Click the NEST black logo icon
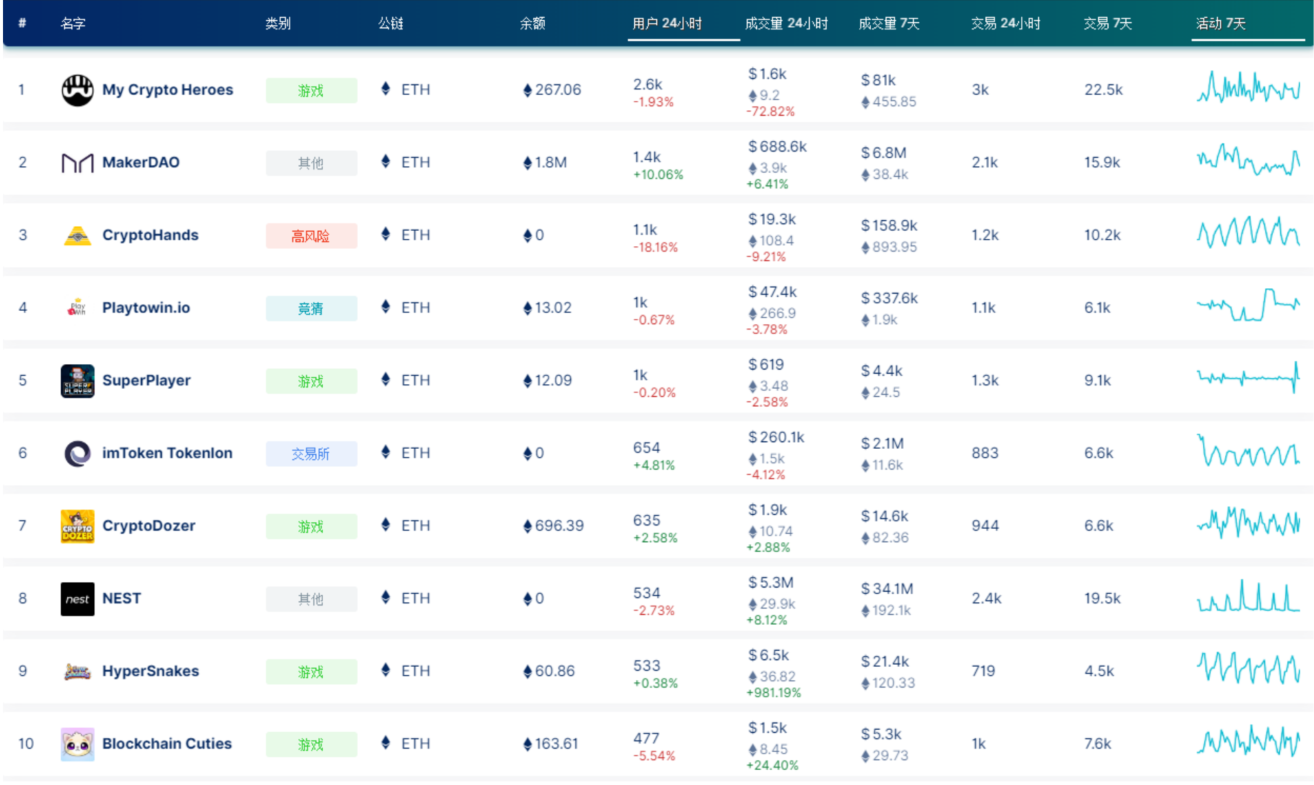The width and height of the screenshot is (1314, 785). pyautogui.click(x=77, y=599)
